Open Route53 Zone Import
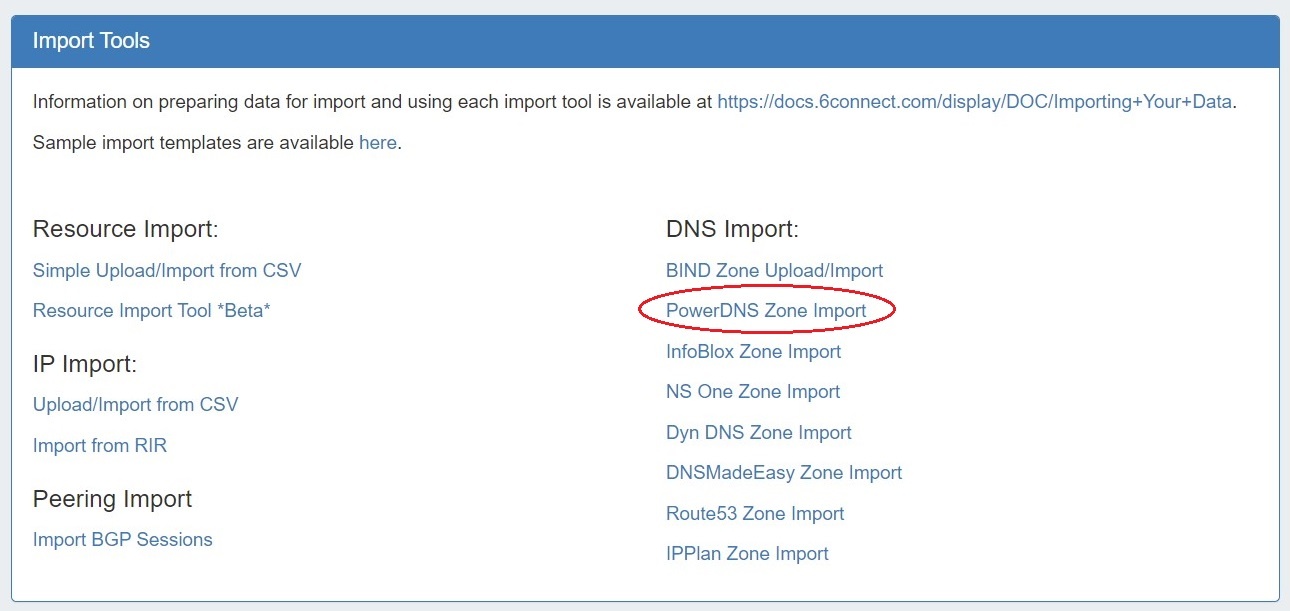1290x611 pixels. pos(755,513)
